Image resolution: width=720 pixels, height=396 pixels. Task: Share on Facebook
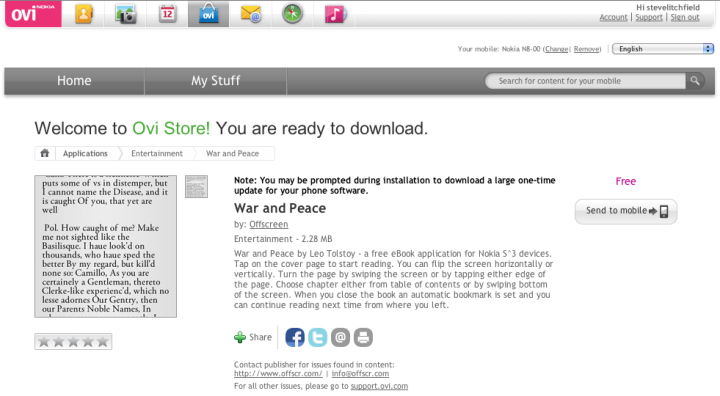[295, 337]
